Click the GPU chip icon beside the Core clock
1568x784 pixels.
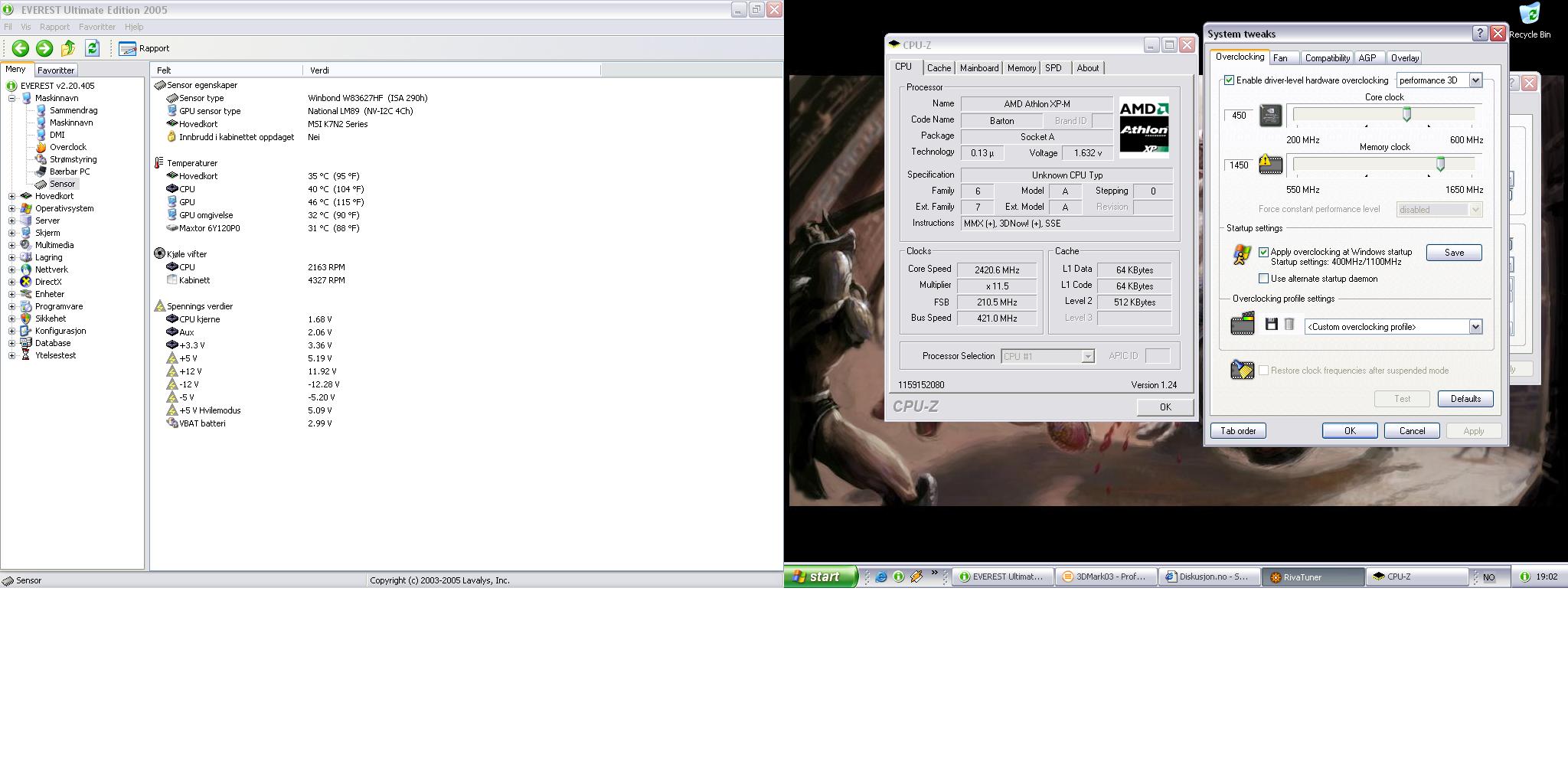1271,115
